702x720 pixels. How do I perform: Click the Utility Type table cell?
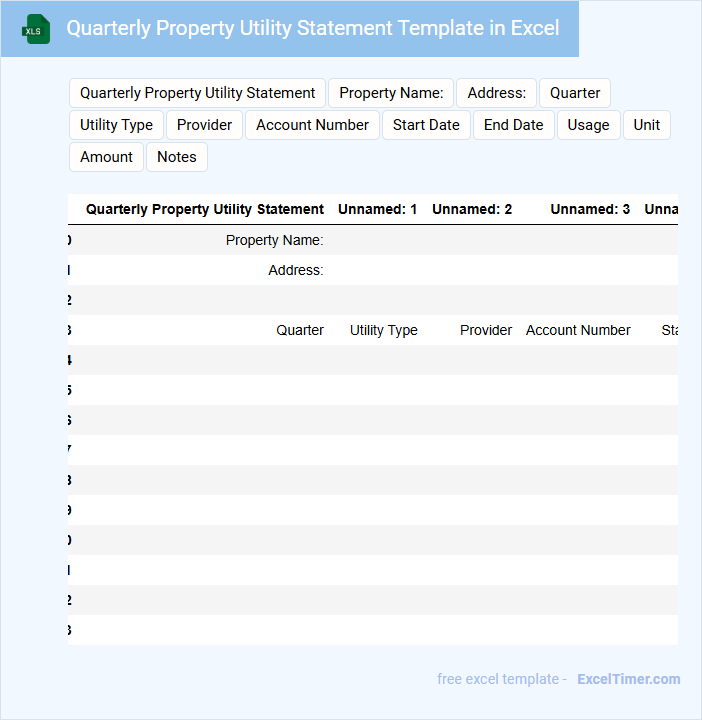pos(384,330)
